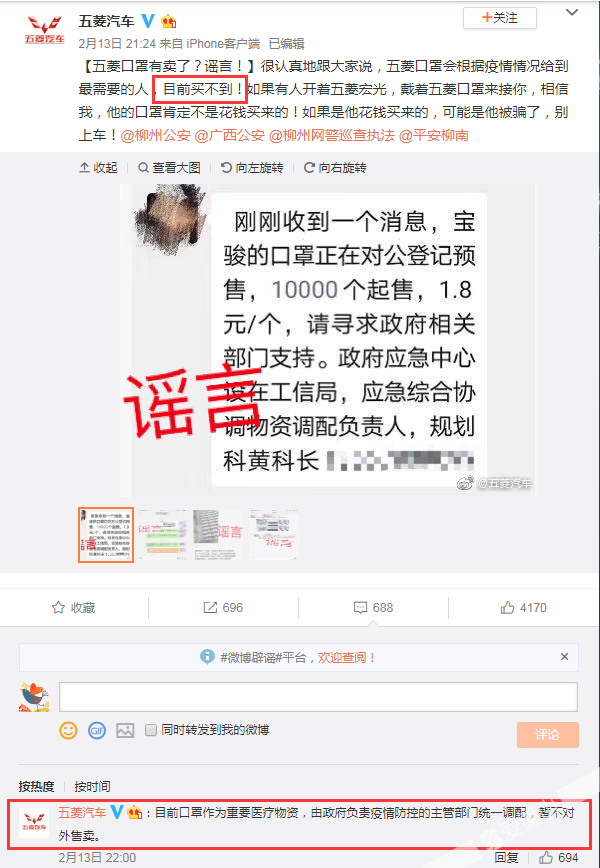Sort comments by 按热度
This screenshot has width=600, height=868.
37,786
